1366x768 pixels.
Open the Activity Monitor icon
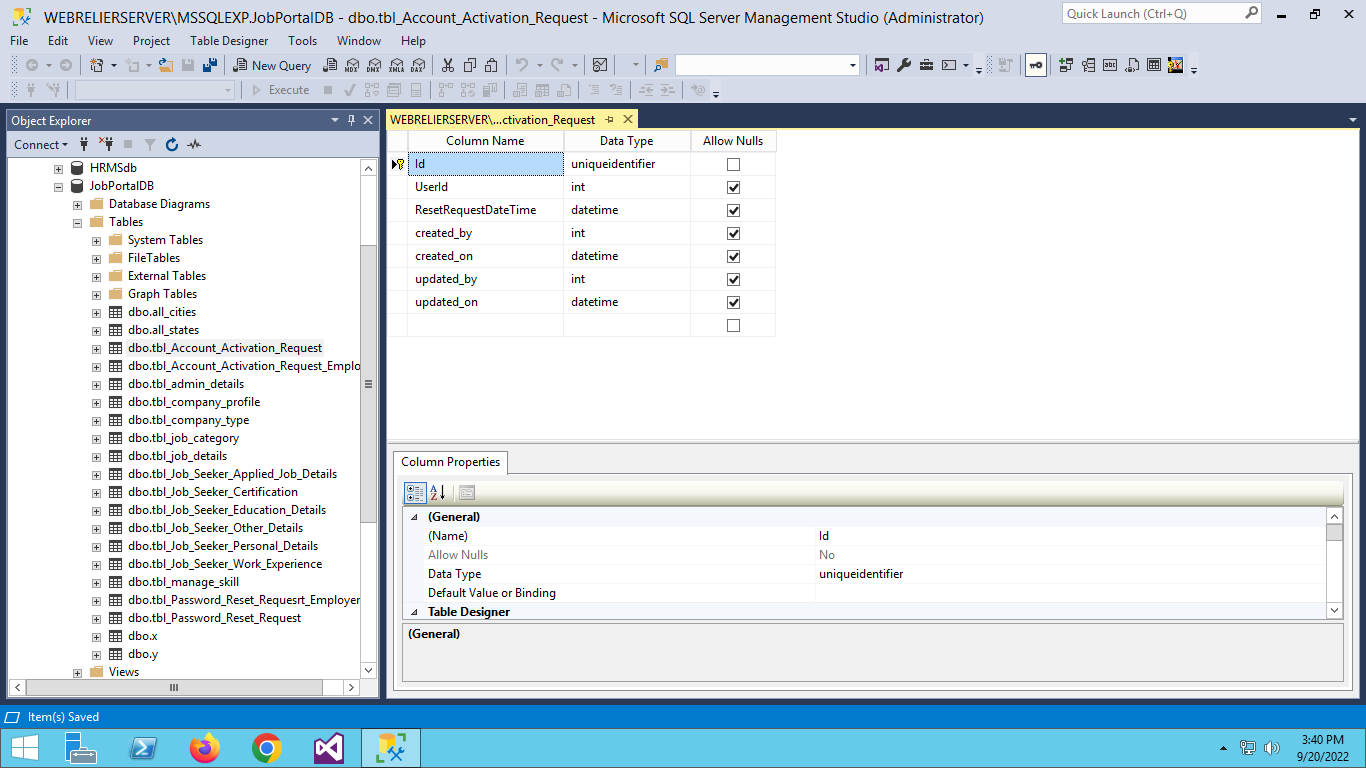click(x=600, y=65)
